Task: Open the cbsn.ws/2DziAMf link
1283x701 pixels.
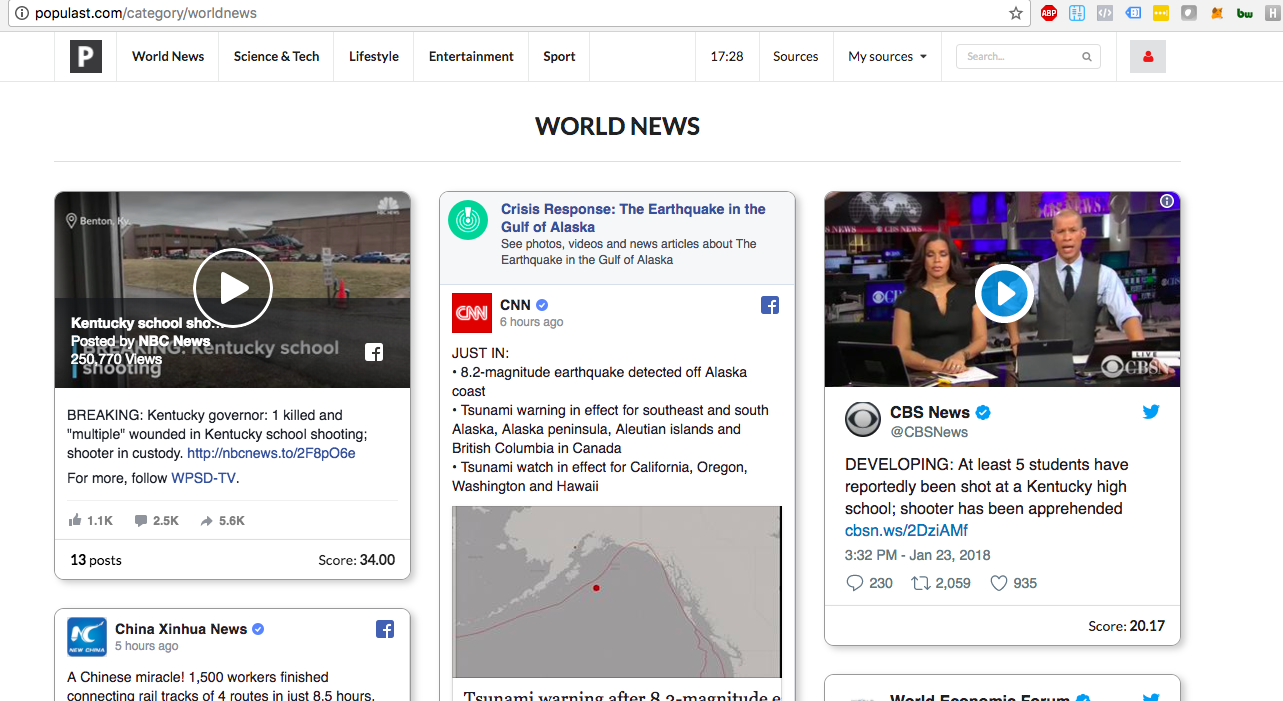Action: click(x=906, y=531)
